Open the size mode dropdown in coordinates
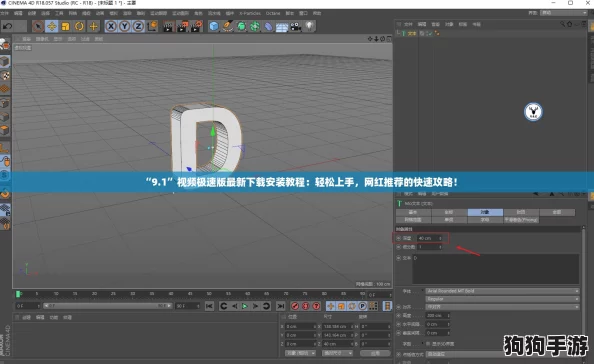 point(337,353)
